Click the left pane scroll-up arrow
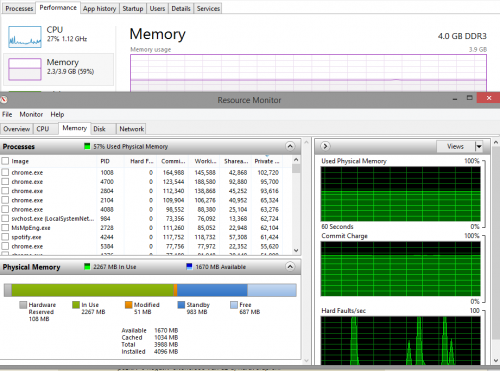The image size is (500, 371). 306,142
